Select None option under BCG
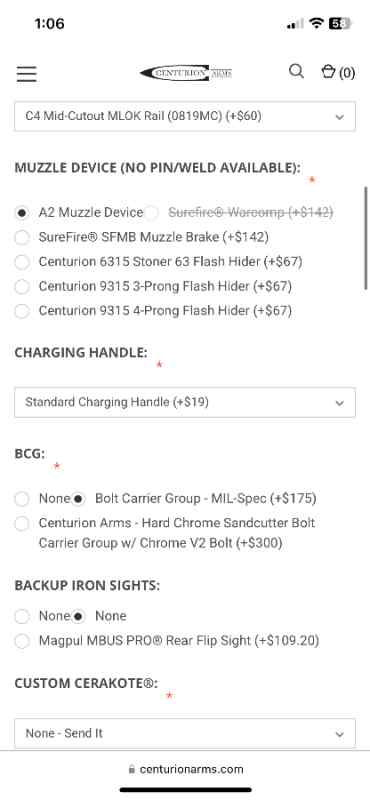The image size is (370, 800). 22,498
